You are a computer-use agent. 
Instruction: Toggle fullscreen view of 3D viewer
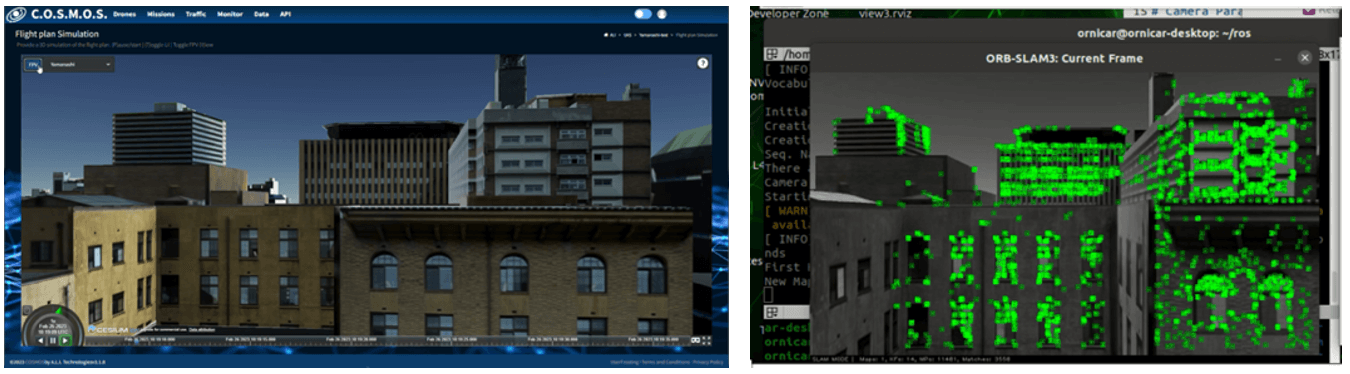tap(707, 340)
